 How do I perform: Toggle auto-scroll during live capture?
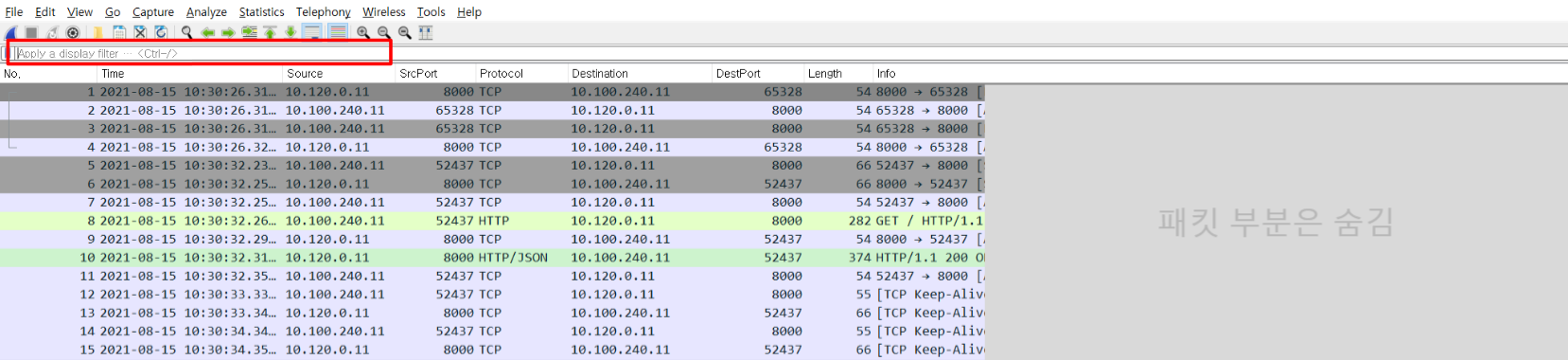[312, 32]
